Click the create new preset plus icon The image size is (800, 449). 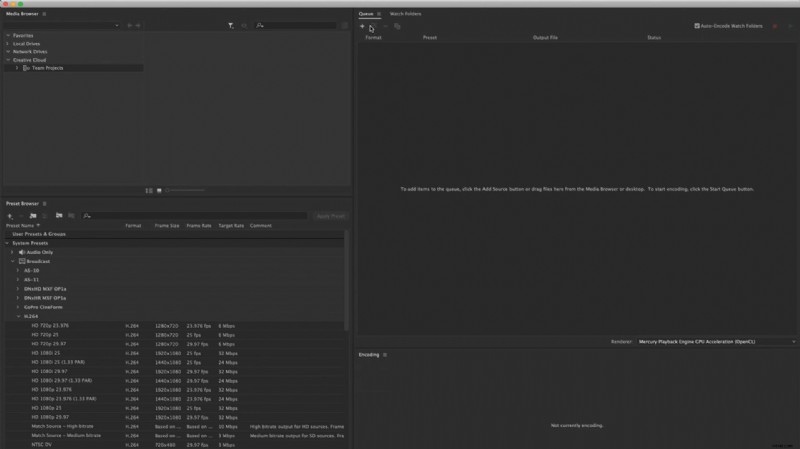pos(10,215)
